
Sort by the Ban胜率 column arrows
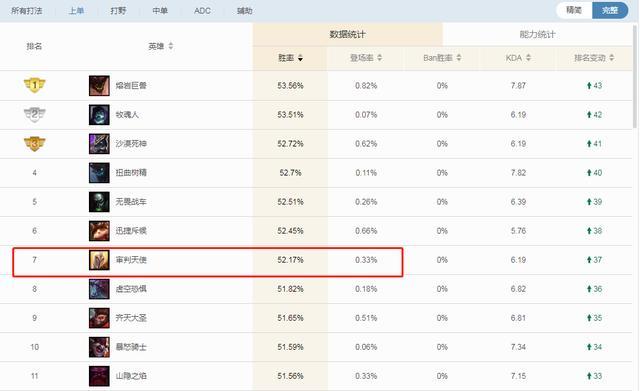(x=459, y=58)
